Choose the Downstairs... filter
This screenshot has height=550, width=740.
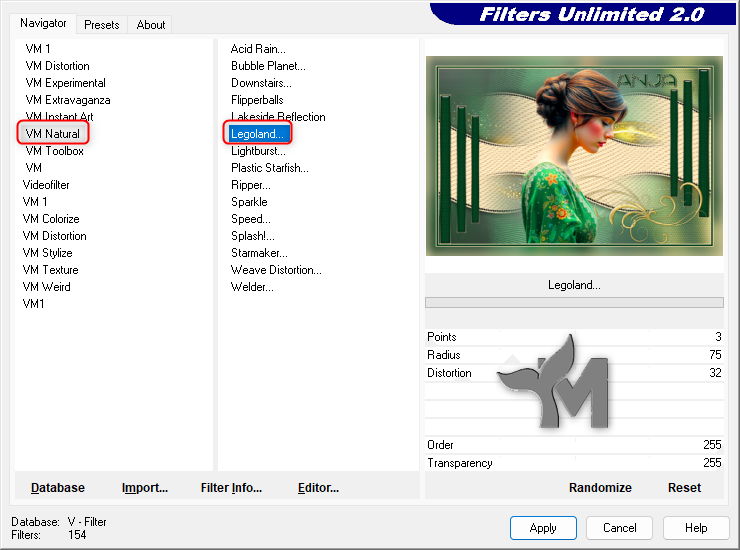coord(261,83)
